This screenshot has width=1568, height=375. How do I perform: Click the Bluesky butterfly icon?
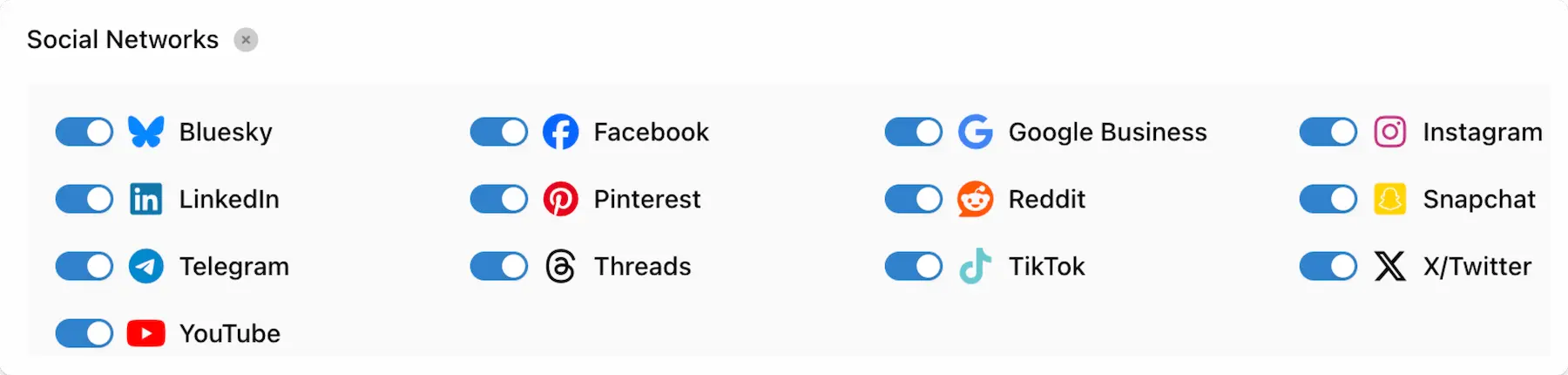(145, 132)
